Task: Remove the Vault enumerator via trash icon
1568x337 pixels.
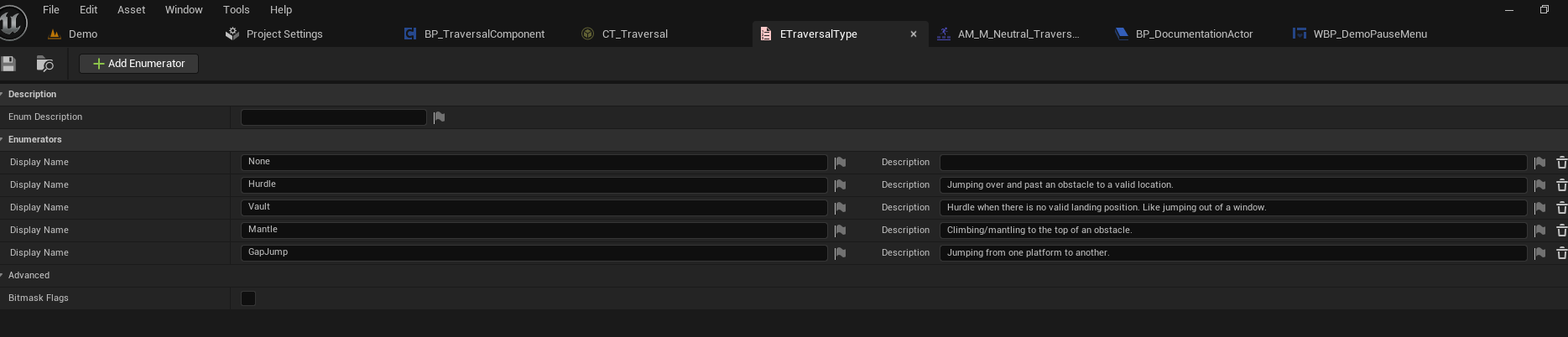Action: pos(1561,208)
